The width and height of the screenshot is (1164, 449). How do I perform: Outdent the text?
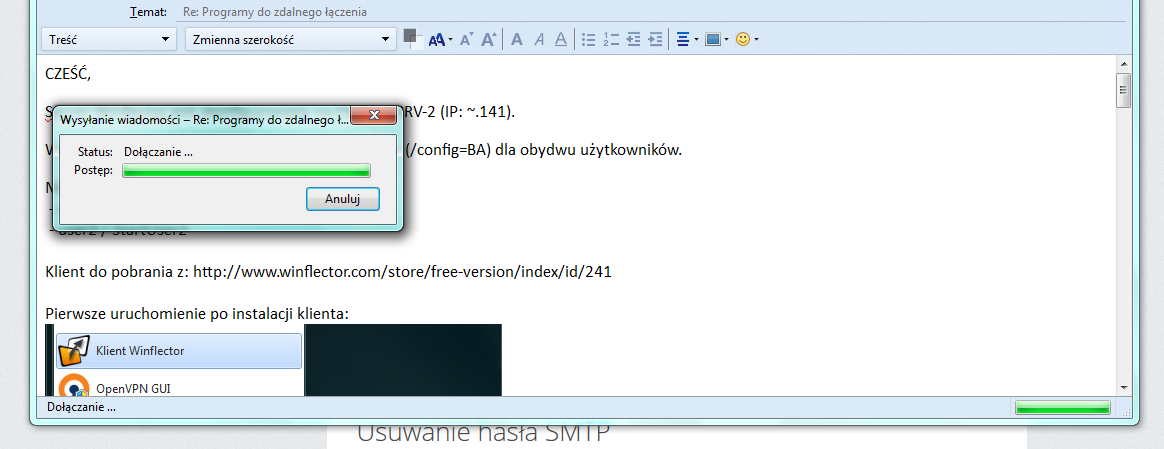[x=633, y=39]
